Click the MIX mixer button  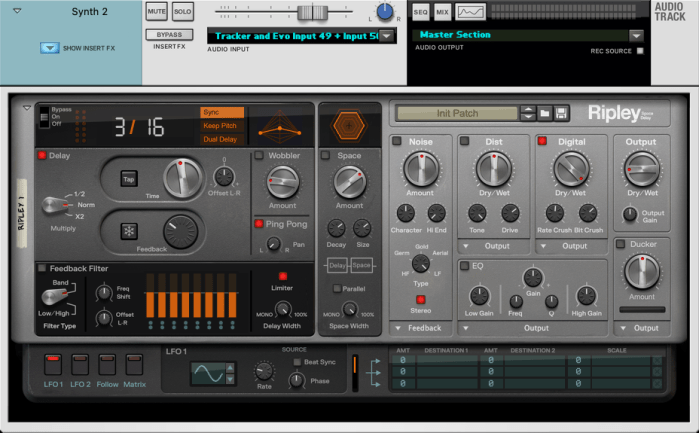click(442, 12)
